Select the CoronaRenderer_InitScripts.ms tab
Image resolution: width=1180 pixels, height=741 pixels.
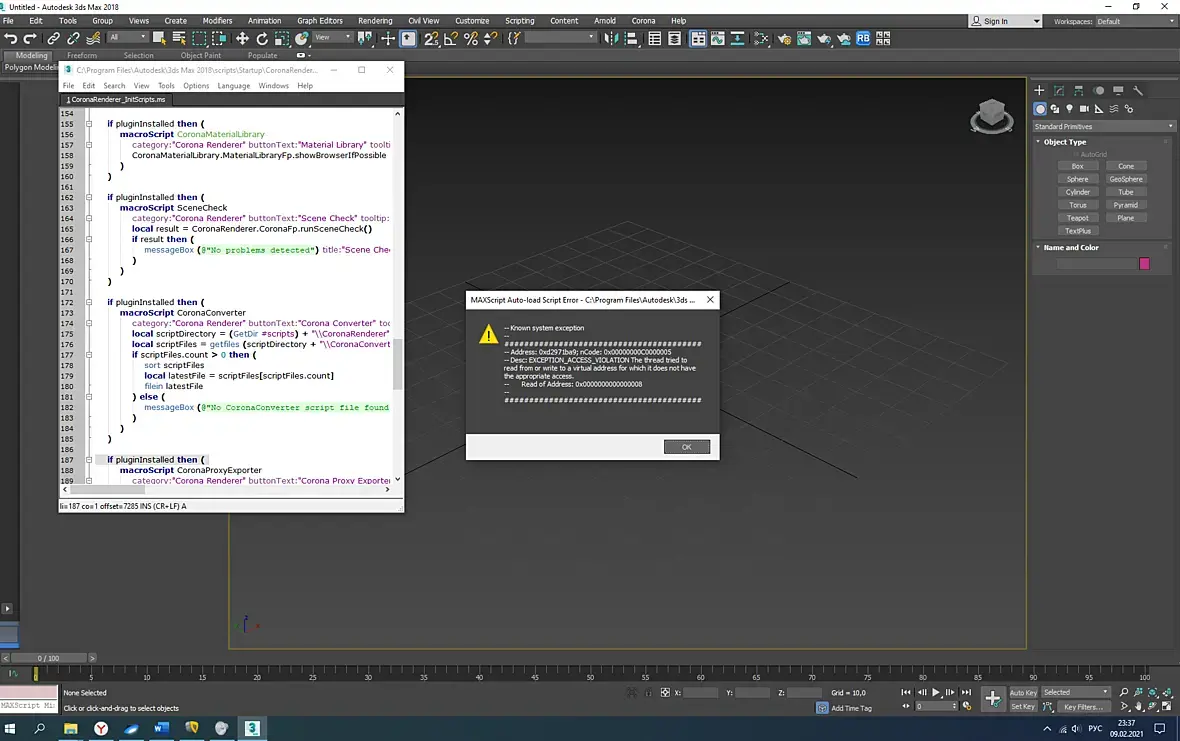116,99
